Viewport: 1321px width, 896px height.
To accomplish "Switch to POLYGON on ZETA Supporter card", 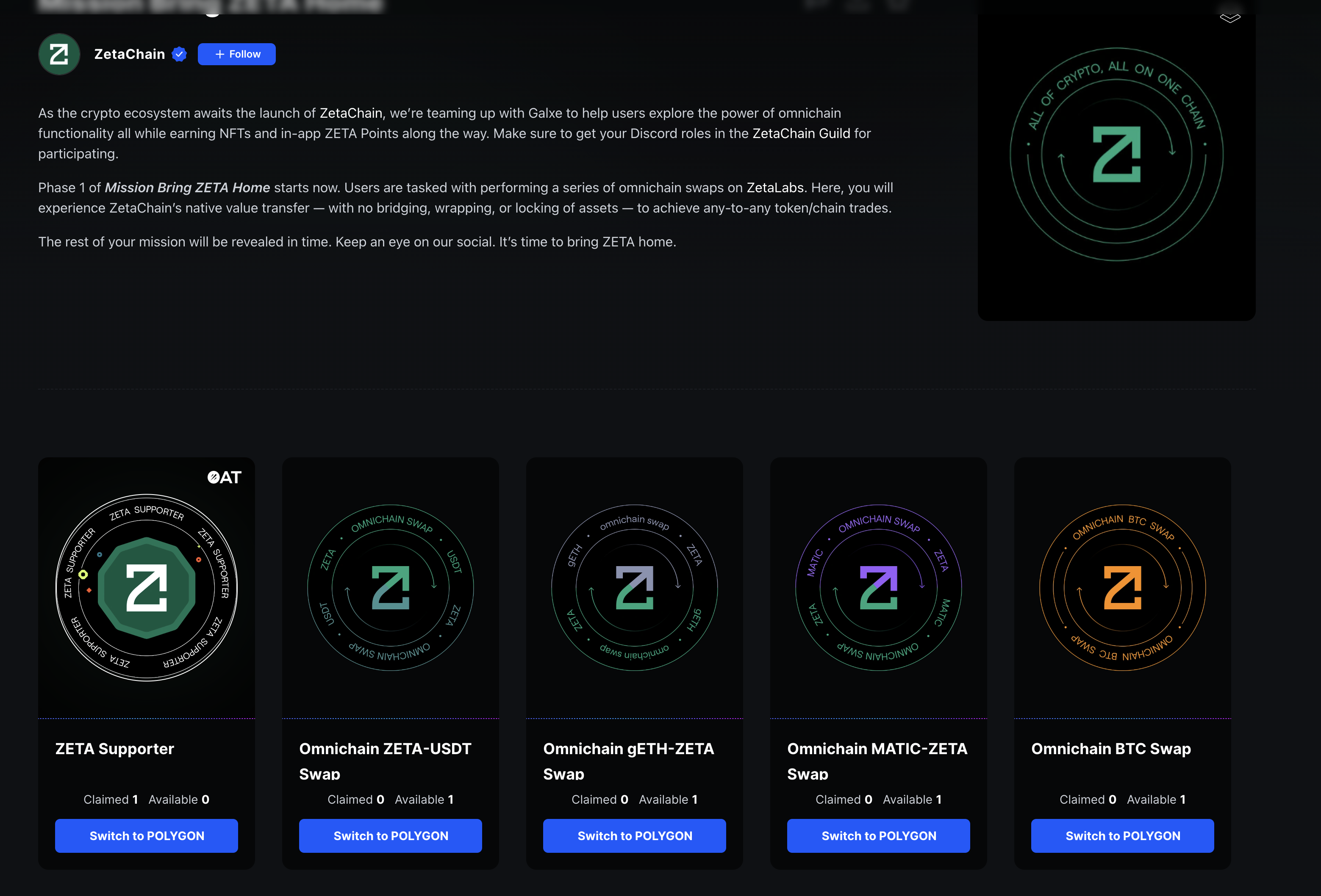I will pos(147,835).
